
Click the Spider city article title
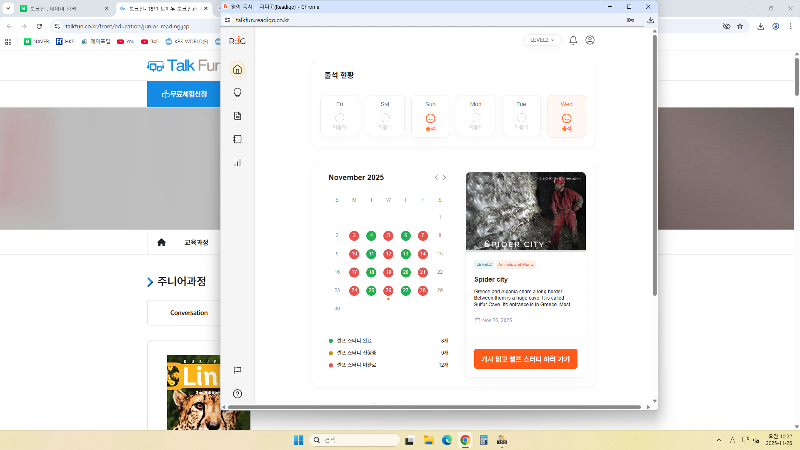(x=491, y=279)
